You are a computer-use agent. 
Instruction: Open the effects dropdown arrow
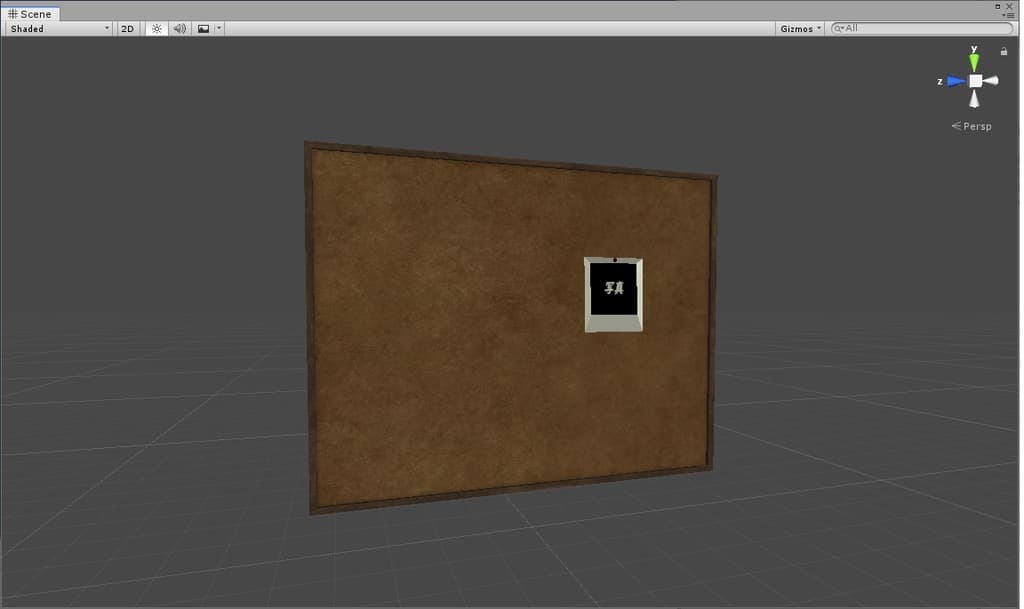219,29
